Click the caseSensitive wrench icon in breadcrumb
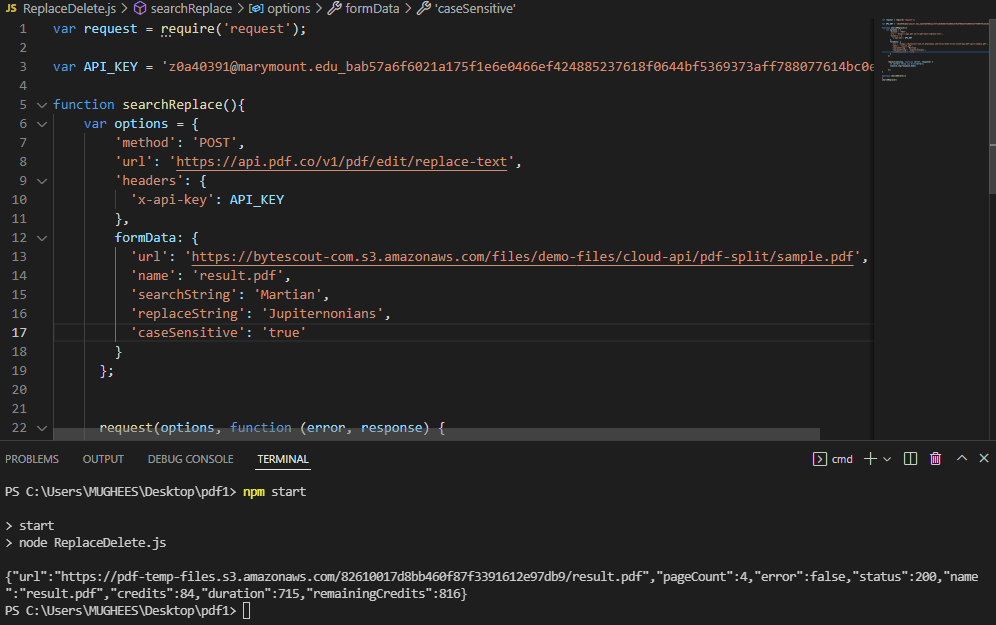This screenshot has height=625, width=996. [x=423, y=8]
